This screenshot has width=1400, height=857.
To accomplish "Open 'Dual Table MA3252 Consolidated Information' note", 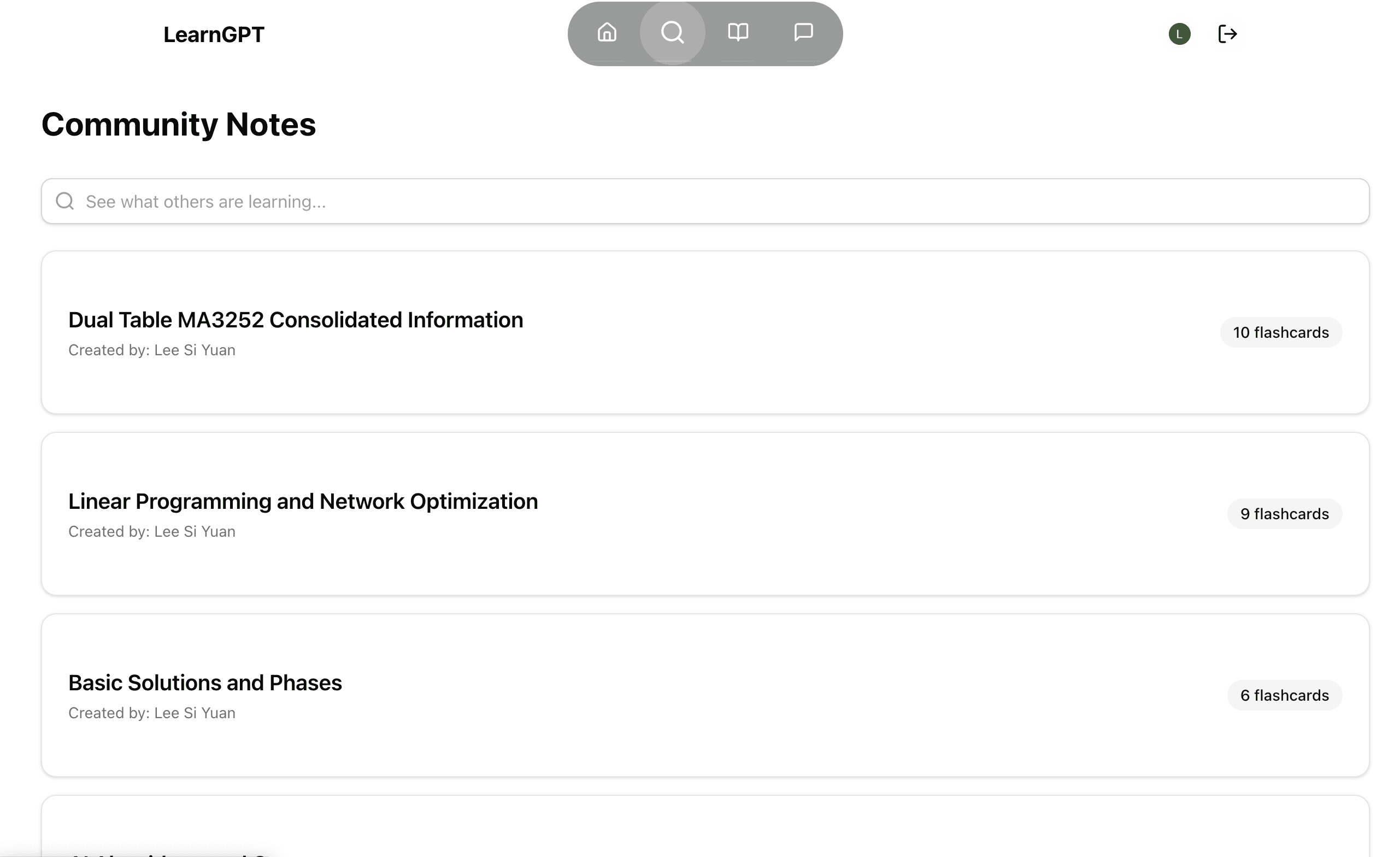I will pos(296,320).
